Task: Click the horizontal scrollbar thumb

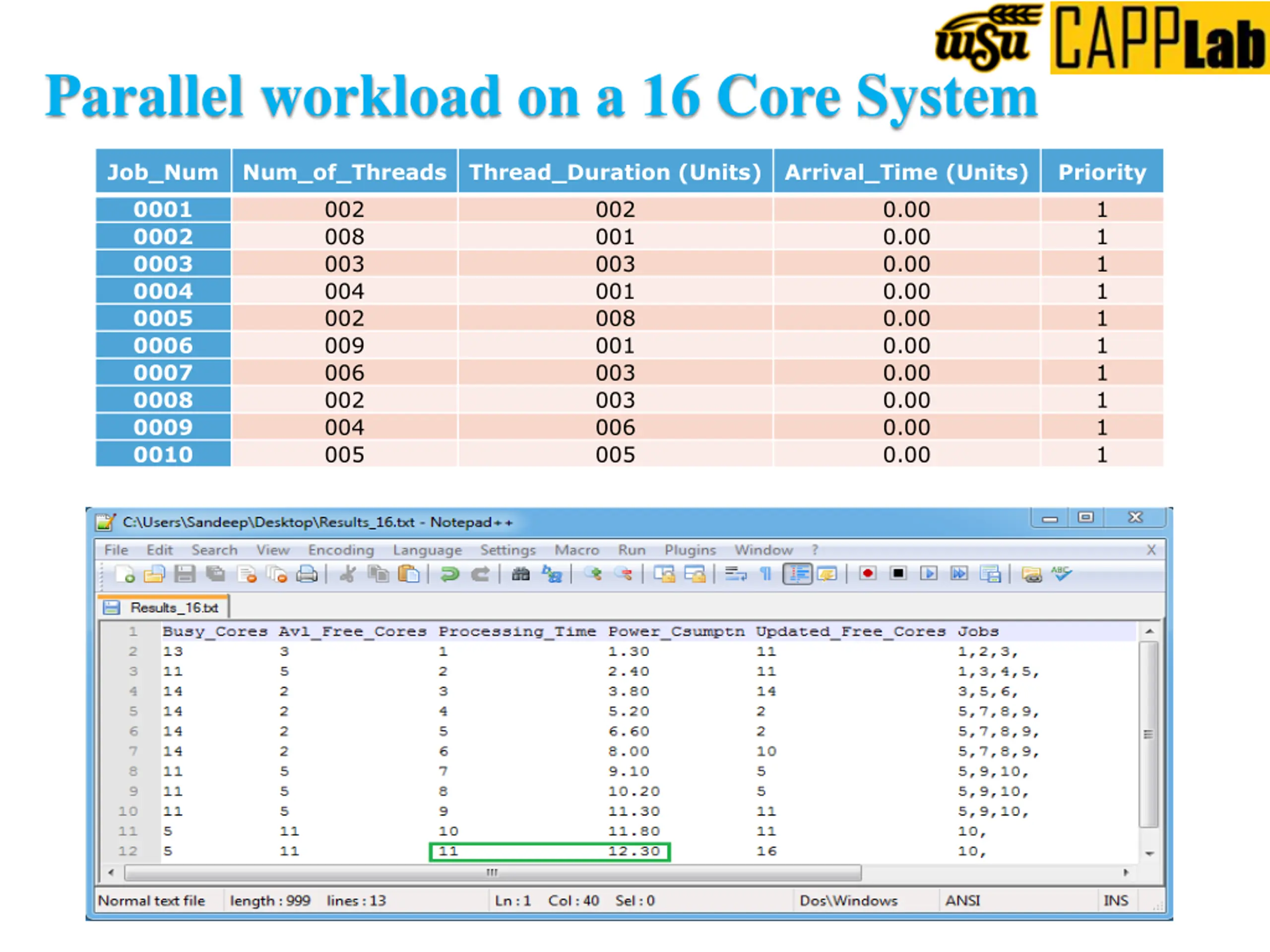Action: (493, 873)
